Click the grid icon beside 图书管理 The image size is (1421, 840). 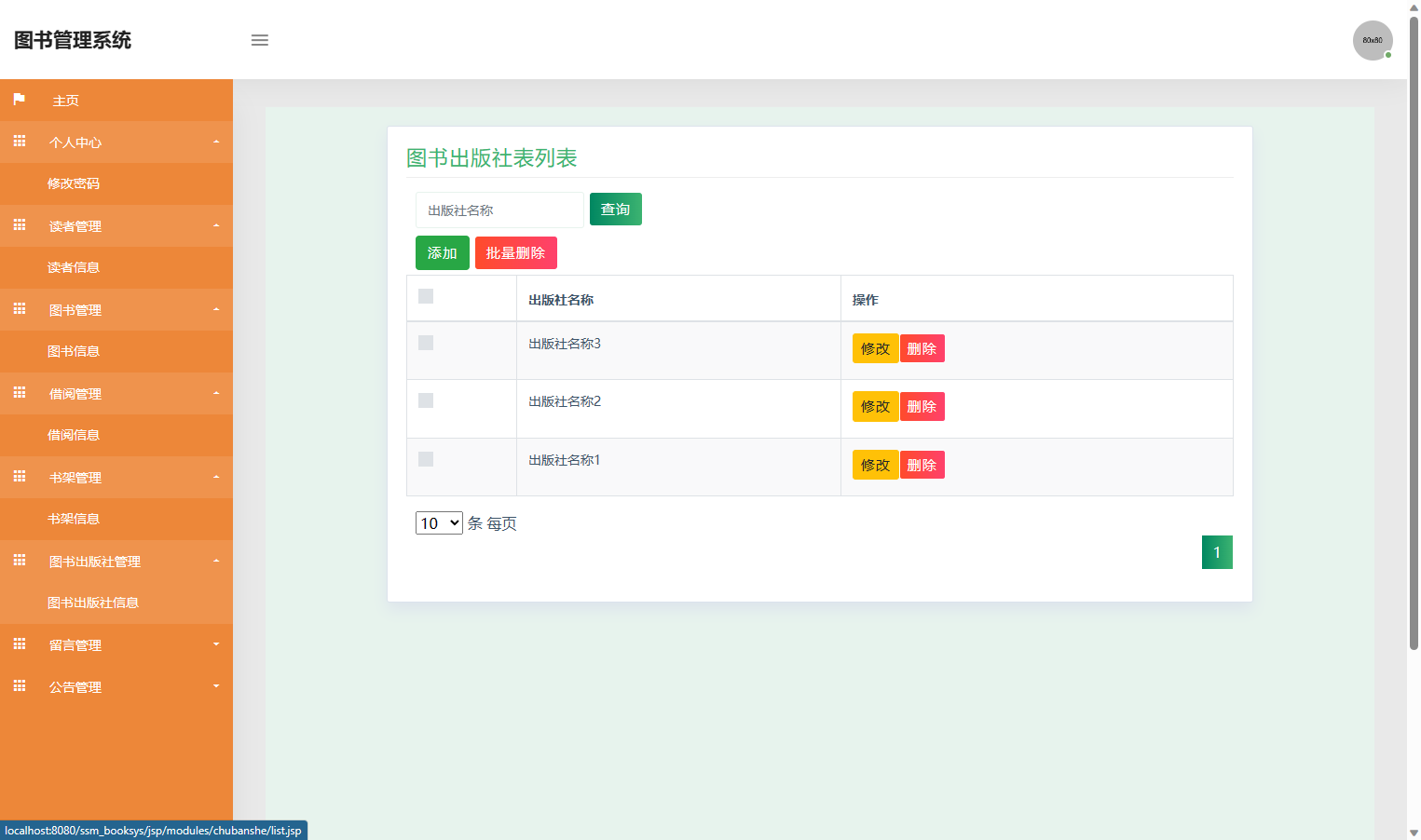coord(19,309)
